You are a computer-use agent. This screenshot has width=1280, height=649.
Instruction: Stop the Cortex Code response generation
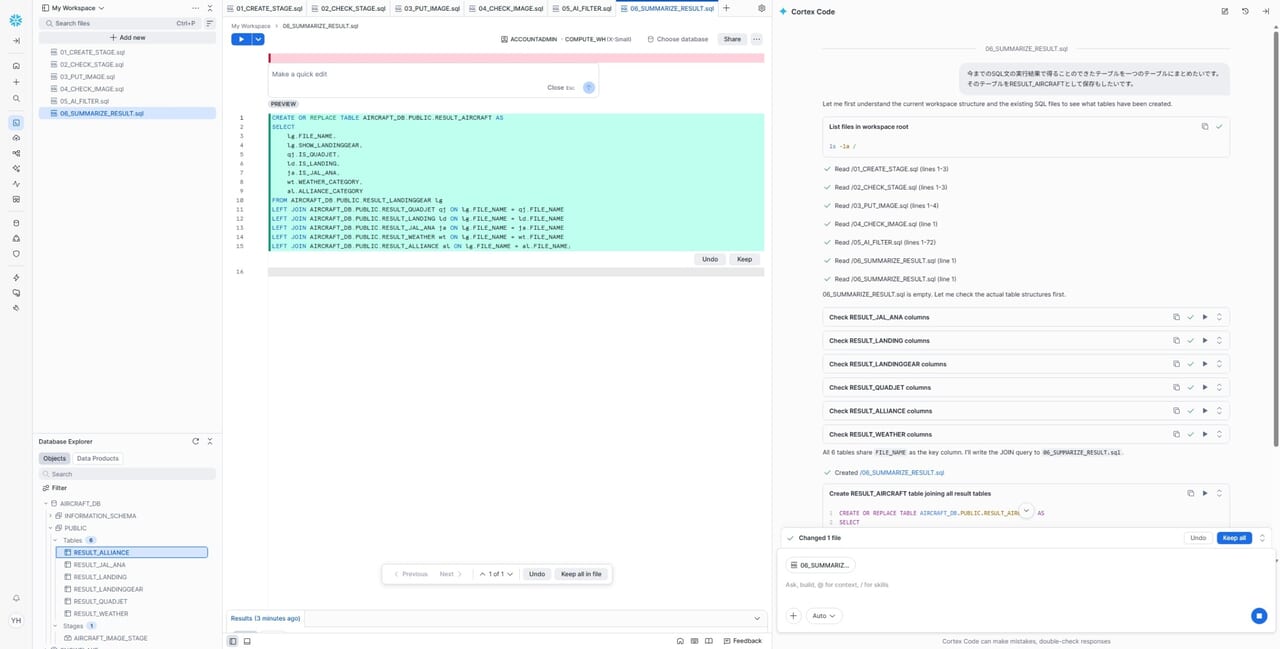[1259, 616]
